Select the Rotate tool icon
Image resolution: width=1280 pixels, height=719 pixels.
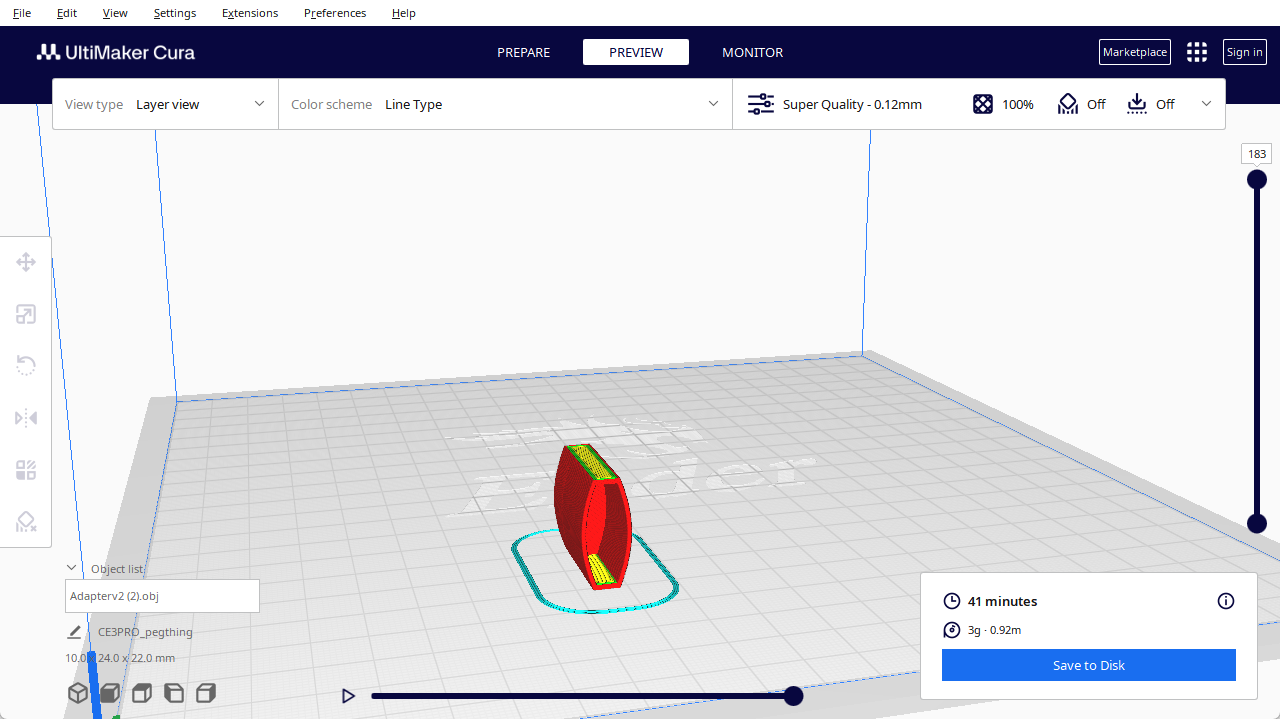coord(26,366)
